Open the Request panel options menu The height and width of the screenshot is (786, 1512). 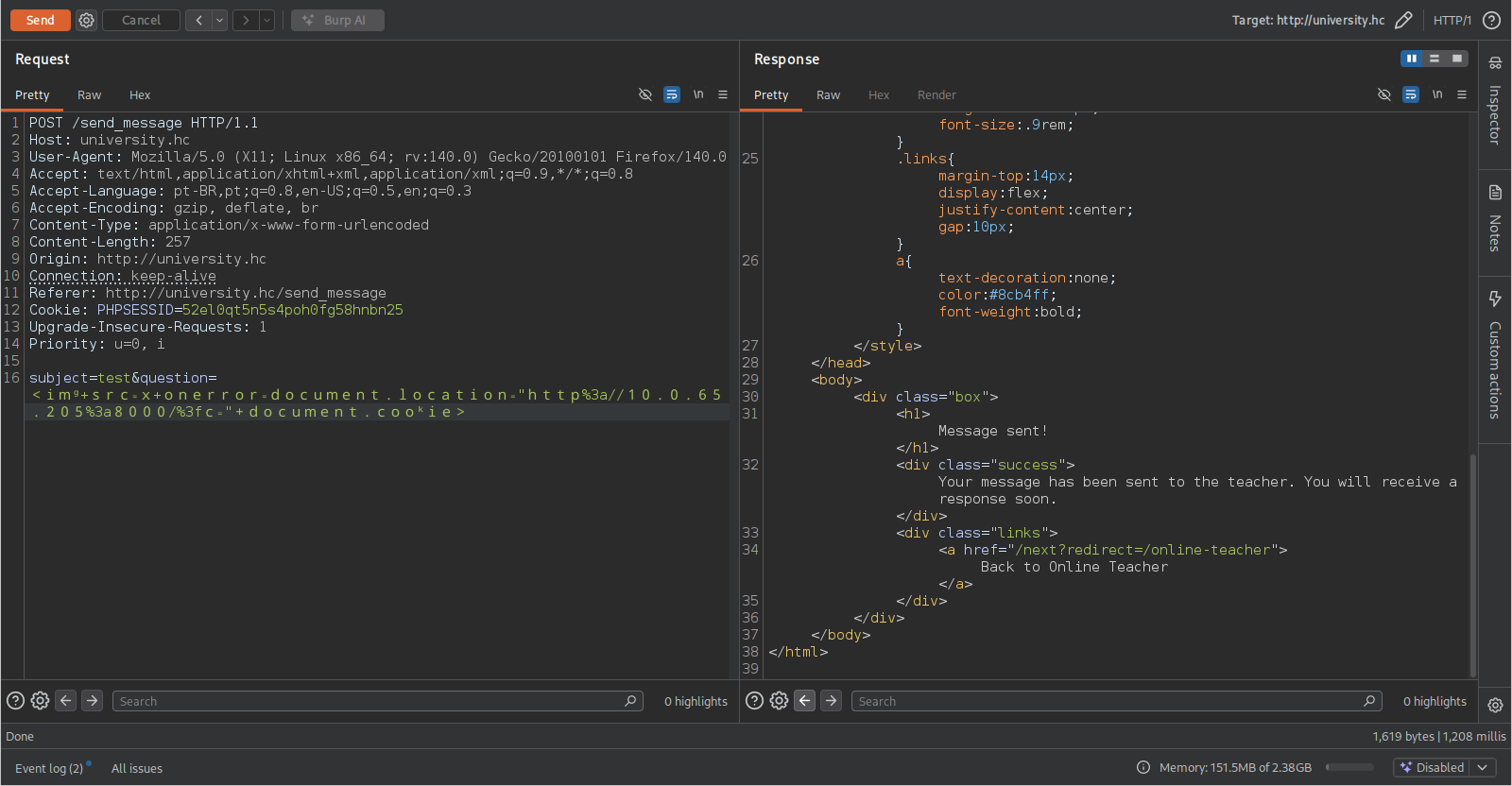723,94
